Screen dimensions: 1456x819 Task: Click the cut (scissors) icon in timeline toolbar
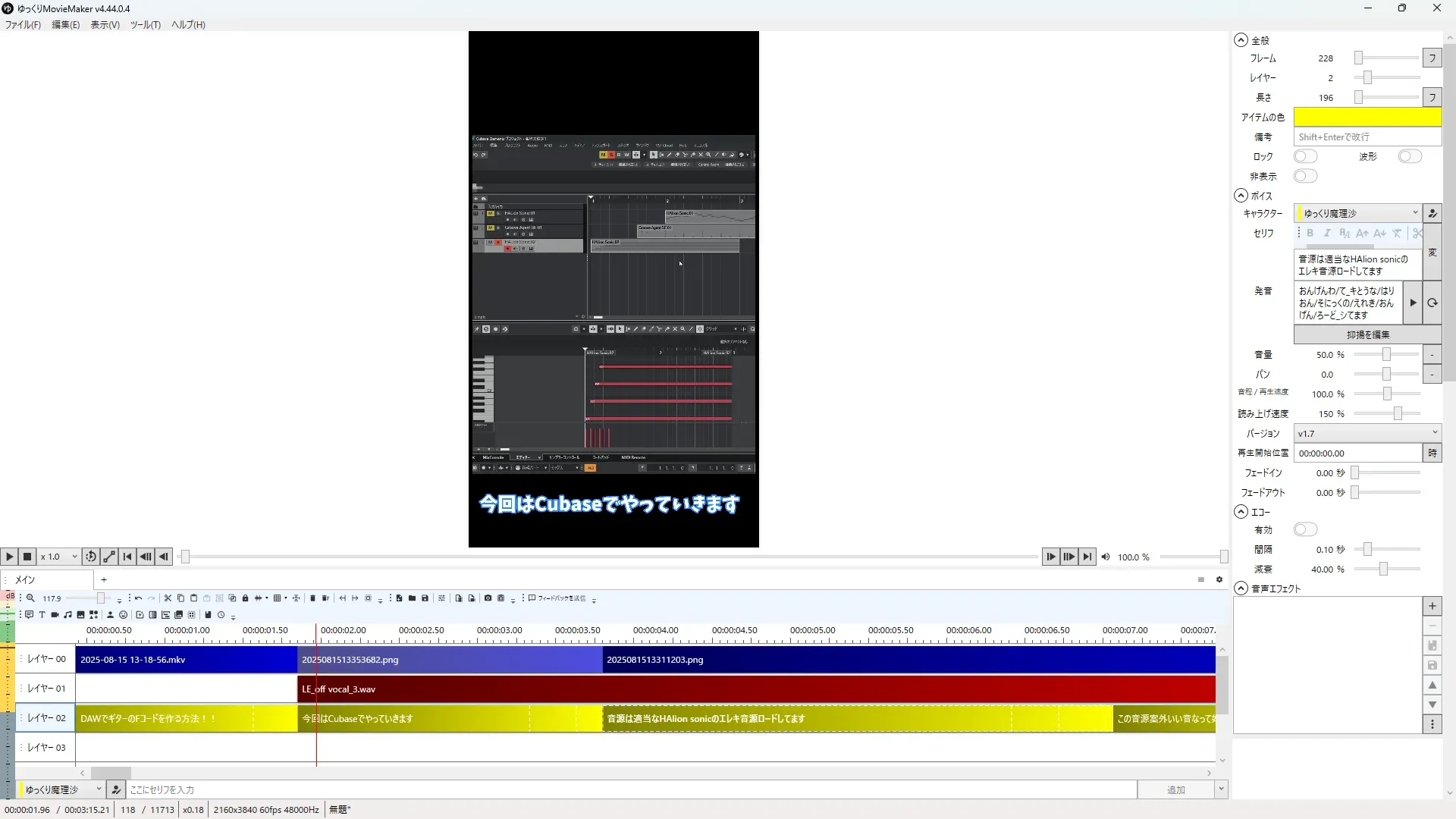pyautogui.click(x=168, y=598)
